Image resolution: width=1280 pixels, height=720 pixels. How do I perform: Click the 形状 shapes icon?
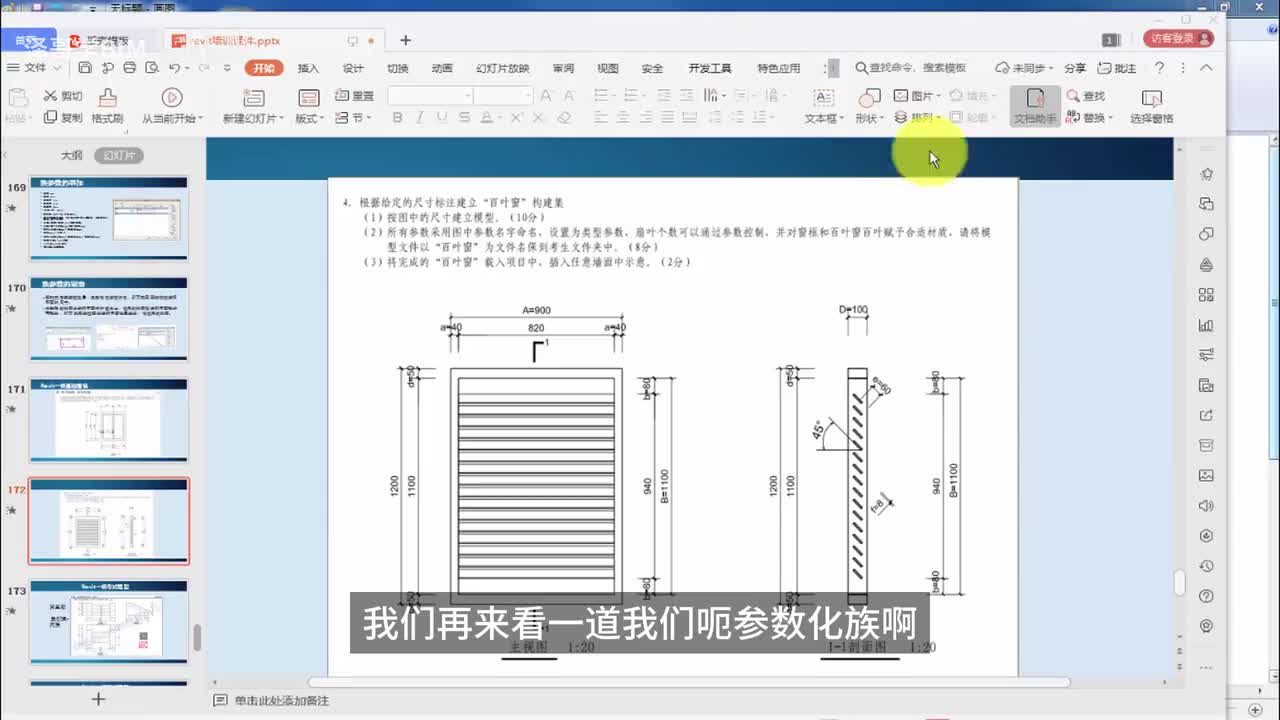869,97
